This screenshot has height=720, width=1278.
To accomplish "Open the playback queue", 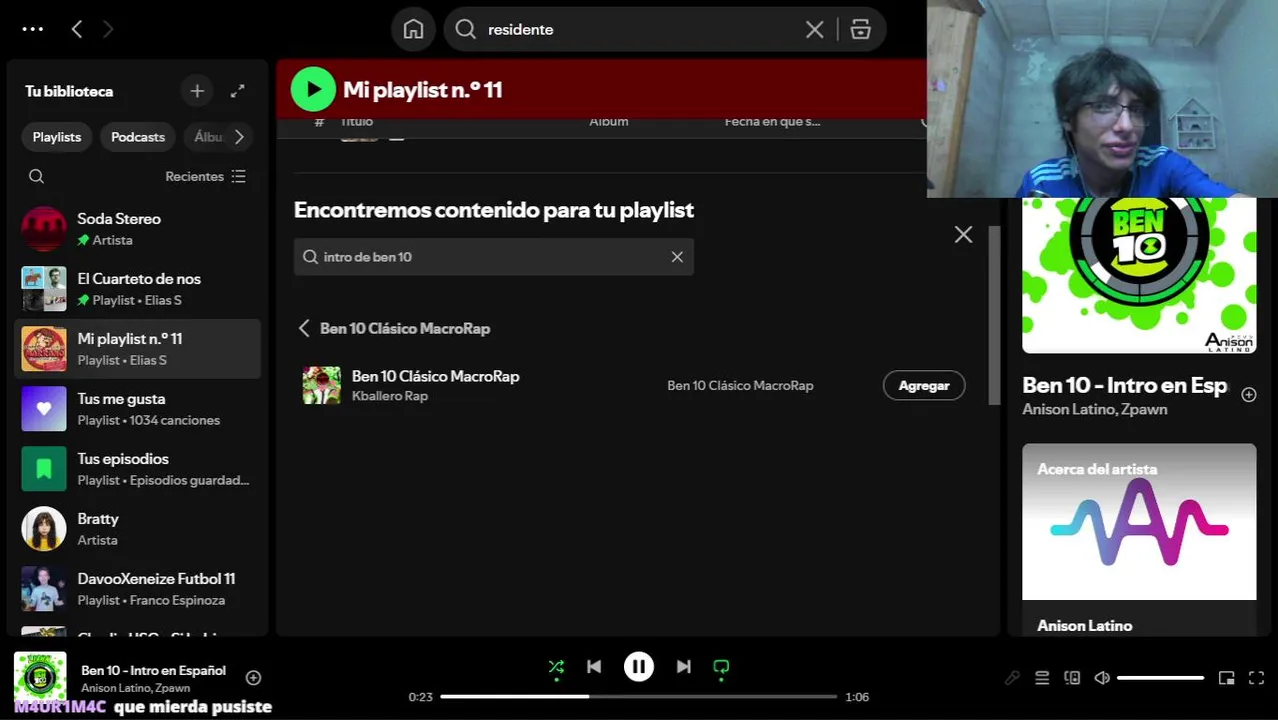I will tap(1042, 678).
